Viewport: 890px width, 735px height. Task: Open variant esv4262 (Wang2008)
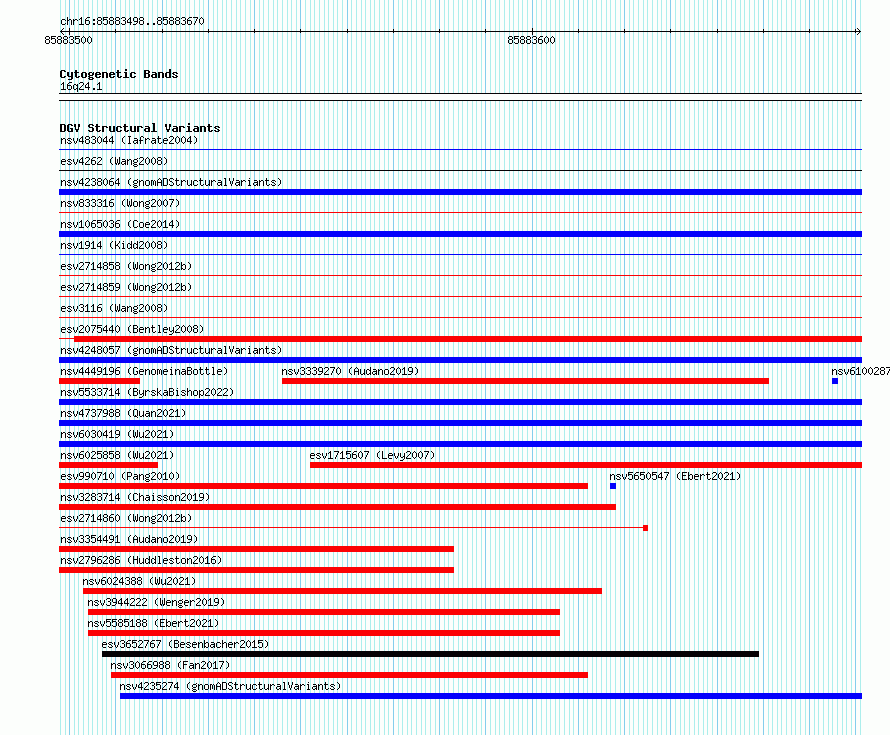click(114, 161)
